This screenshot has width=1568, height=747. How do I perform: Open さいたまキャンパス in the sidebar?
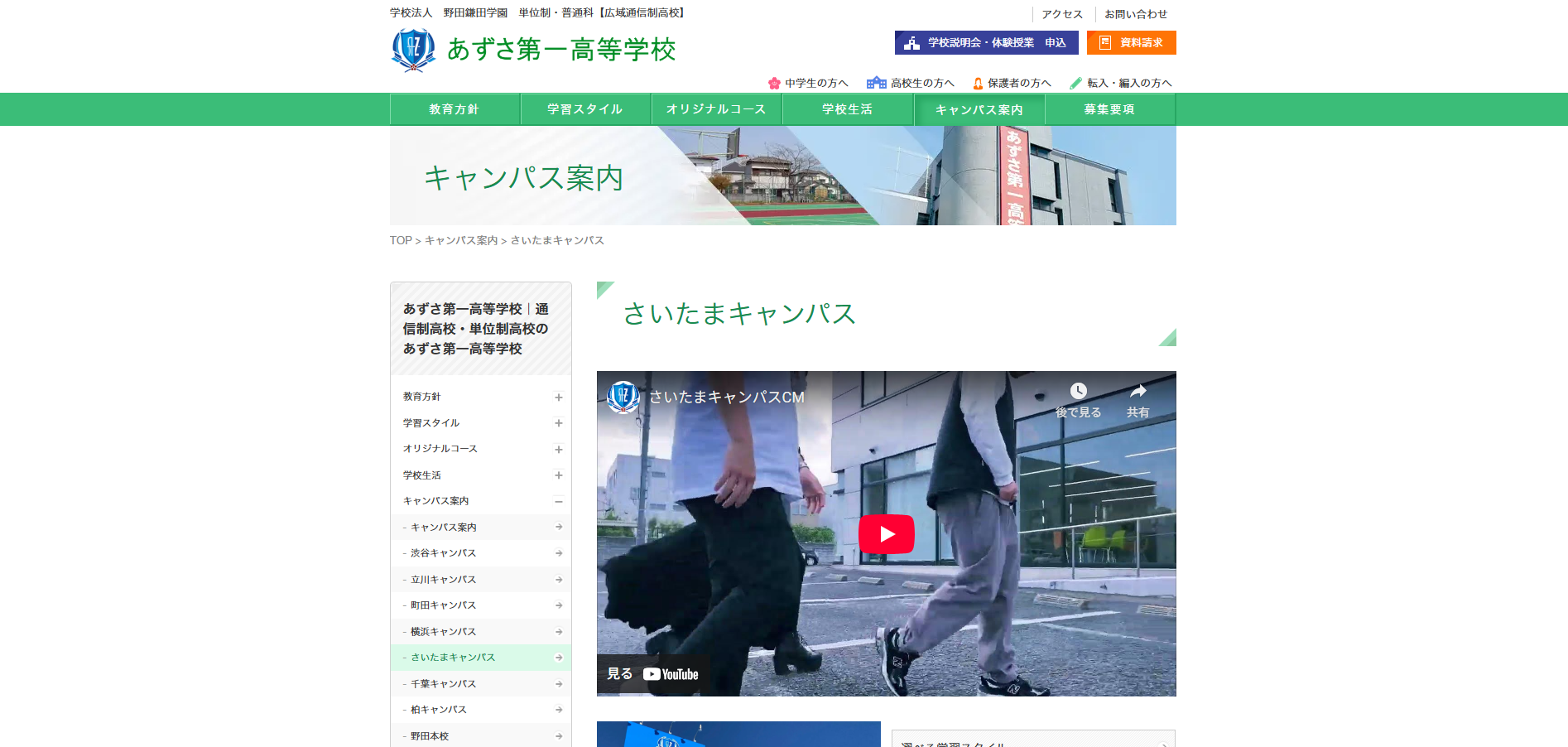(481, 658)
